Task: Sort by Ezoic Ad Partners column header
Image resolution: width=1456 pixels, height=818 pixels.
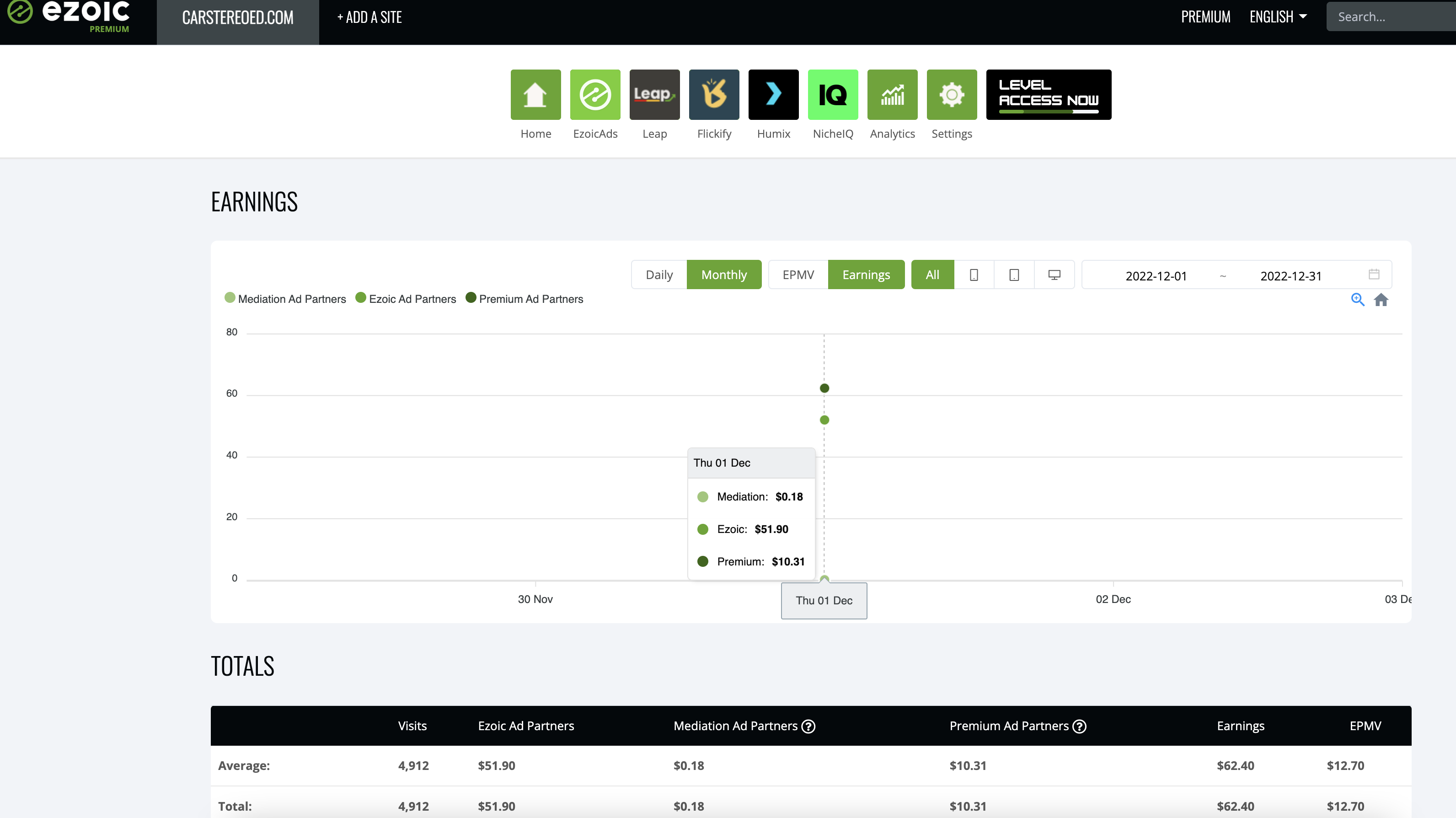Action: 526,726
